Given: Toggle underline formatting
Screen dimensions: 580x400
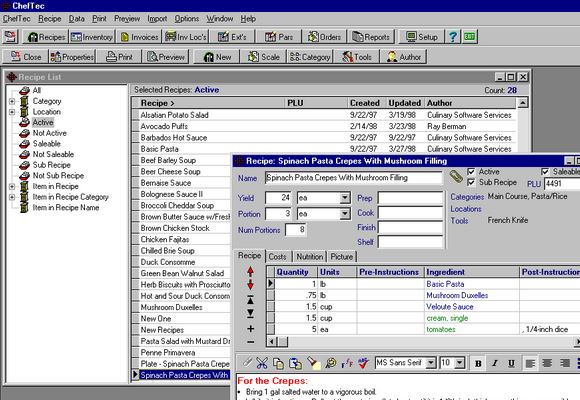Looking at the screenshot, I should click(x=511, y=363).
